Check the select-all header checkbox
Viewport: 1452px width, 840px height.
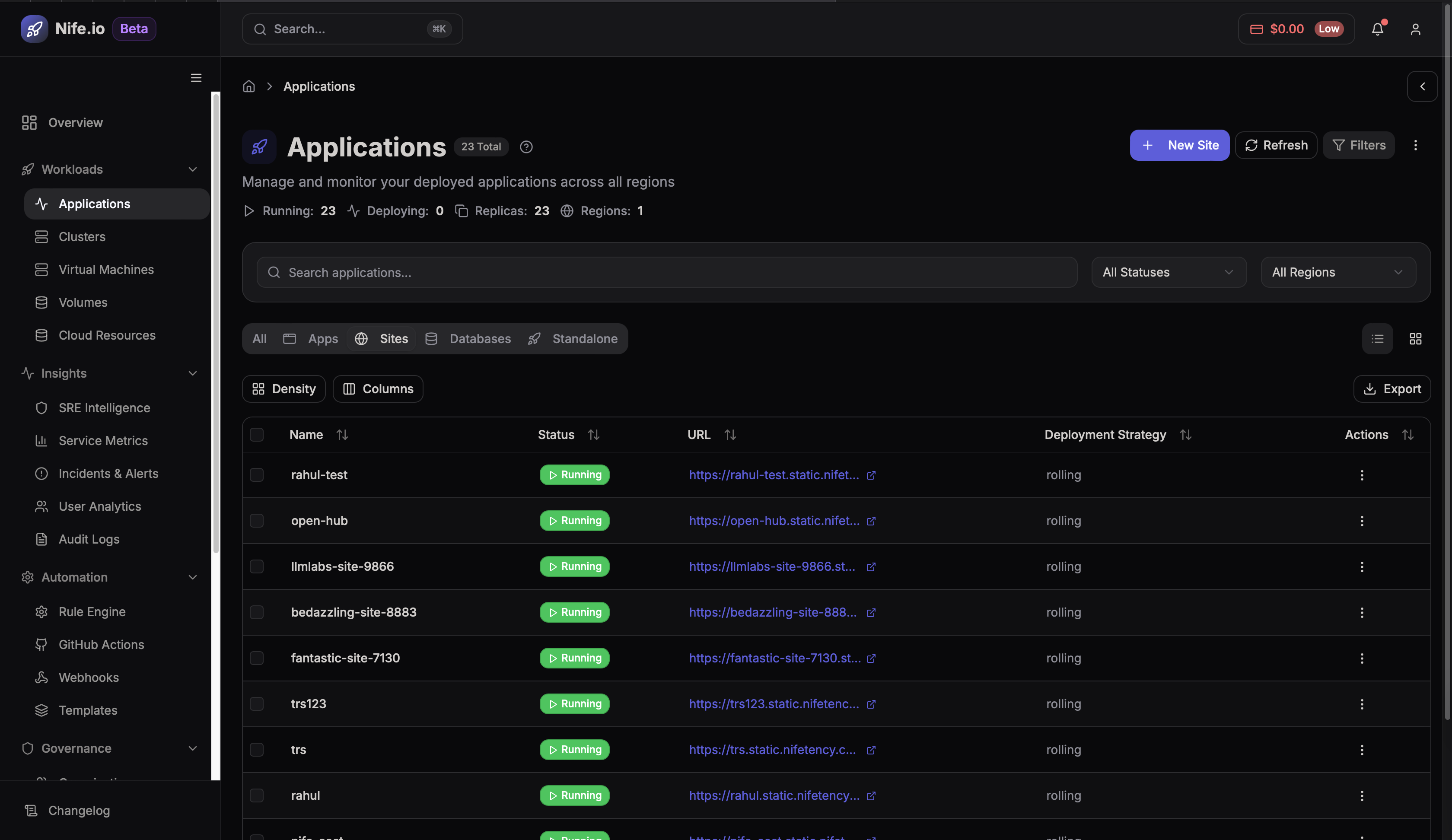(x=256, y=435)
